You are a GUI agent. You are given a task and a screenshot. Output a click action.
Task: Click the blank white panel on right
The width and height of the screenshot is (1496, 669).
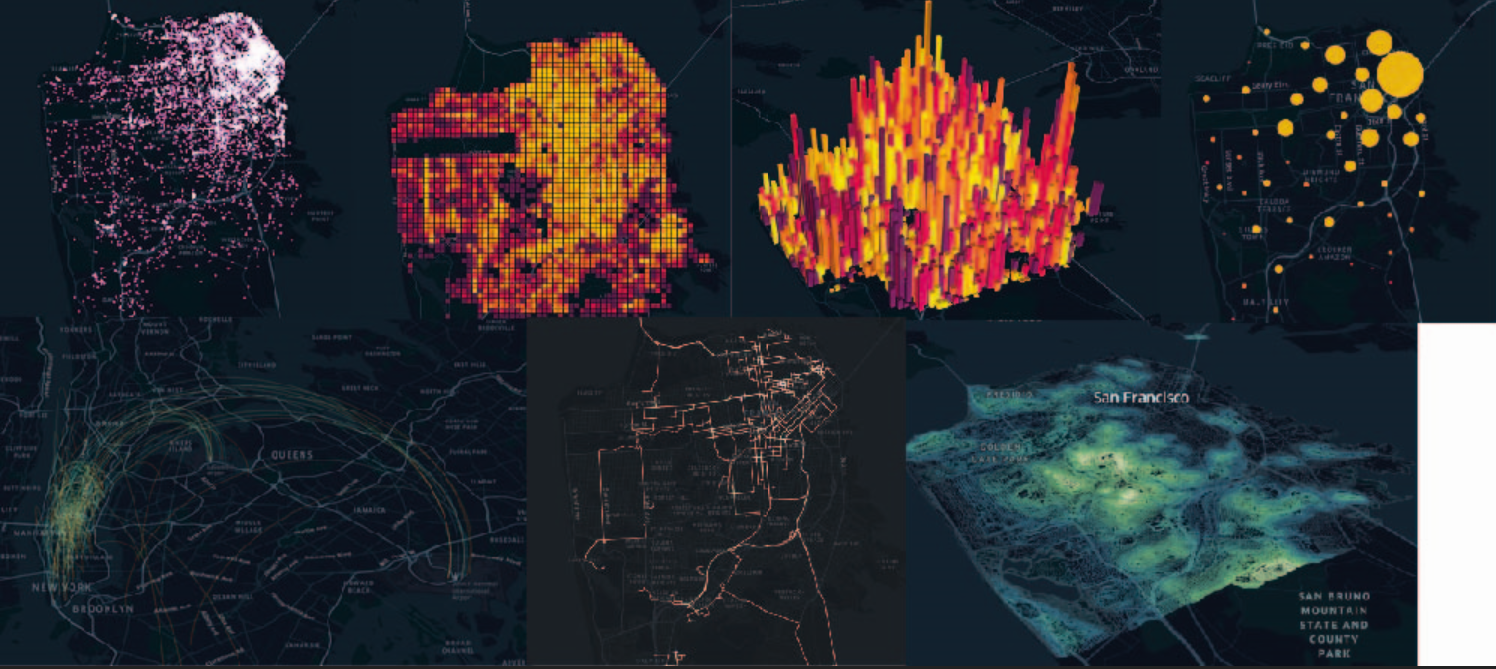(x=1457, y=495)
